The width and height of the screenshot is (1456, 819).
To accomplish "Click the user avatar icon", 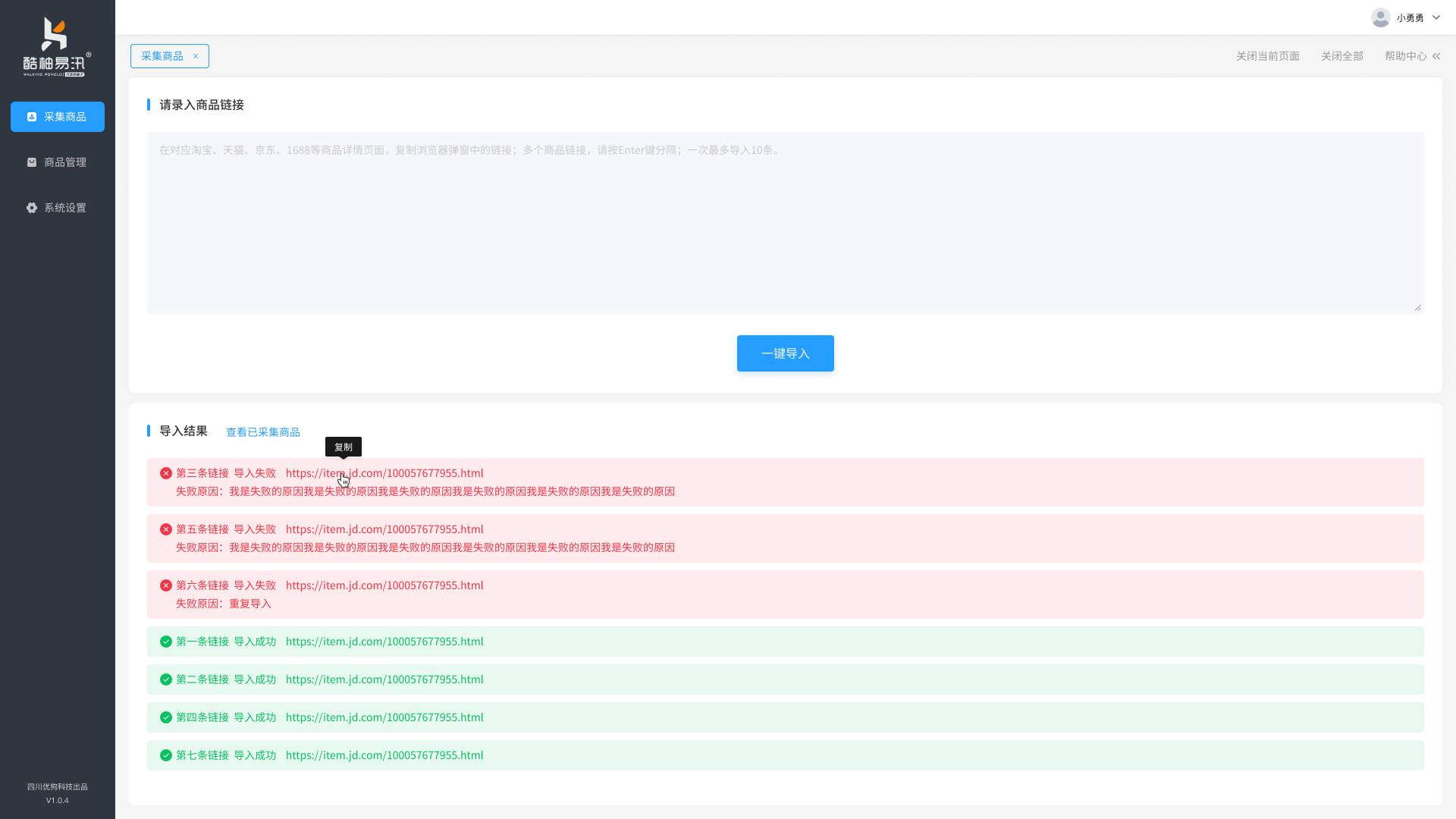I will click(1380, 17).
